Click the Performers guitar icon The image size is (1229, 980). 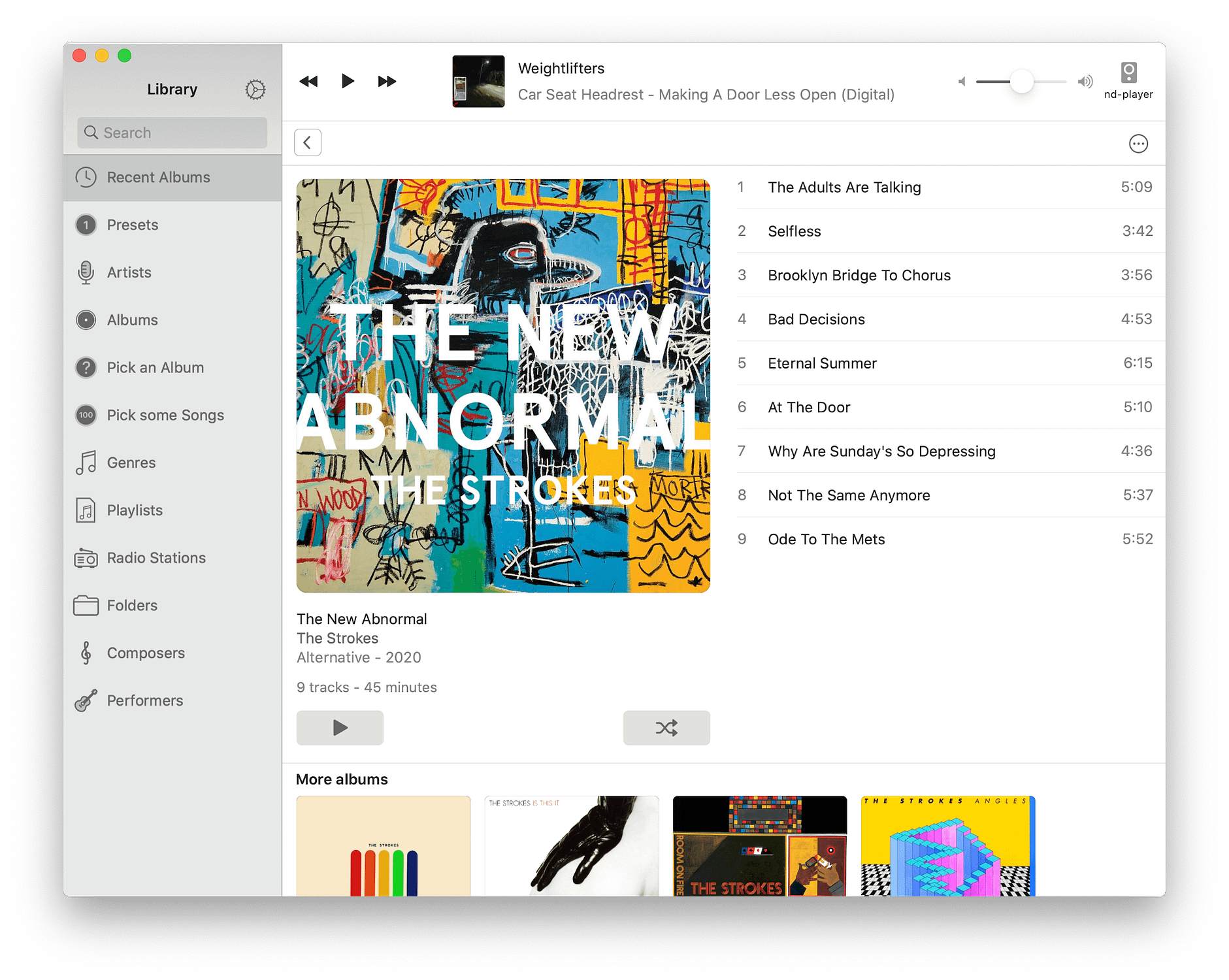[x=86, y=700]
